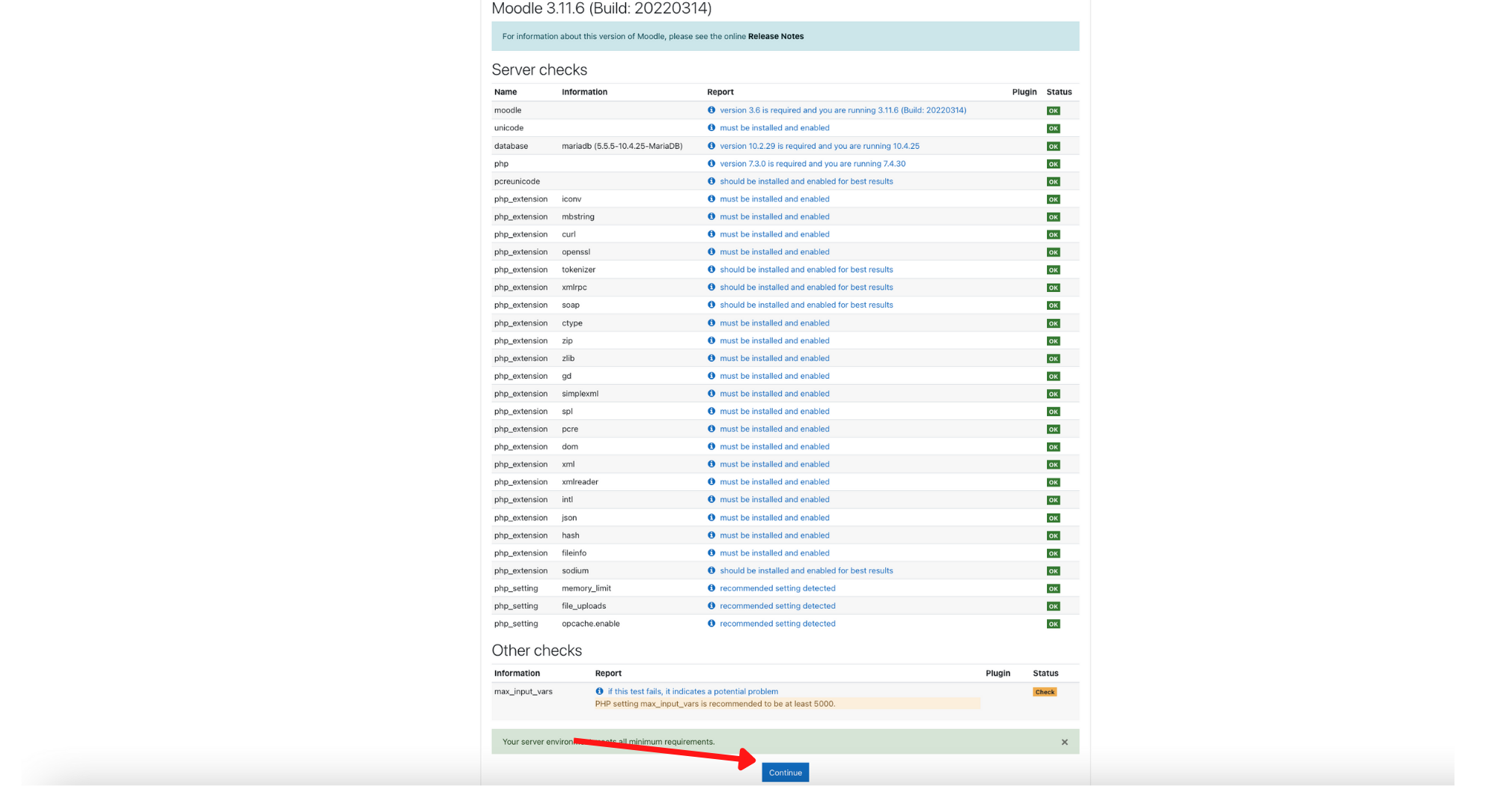Click info icon in the moodle row
The height and width of the screenshot is (786, 1512).
click(x=711, y=110)
